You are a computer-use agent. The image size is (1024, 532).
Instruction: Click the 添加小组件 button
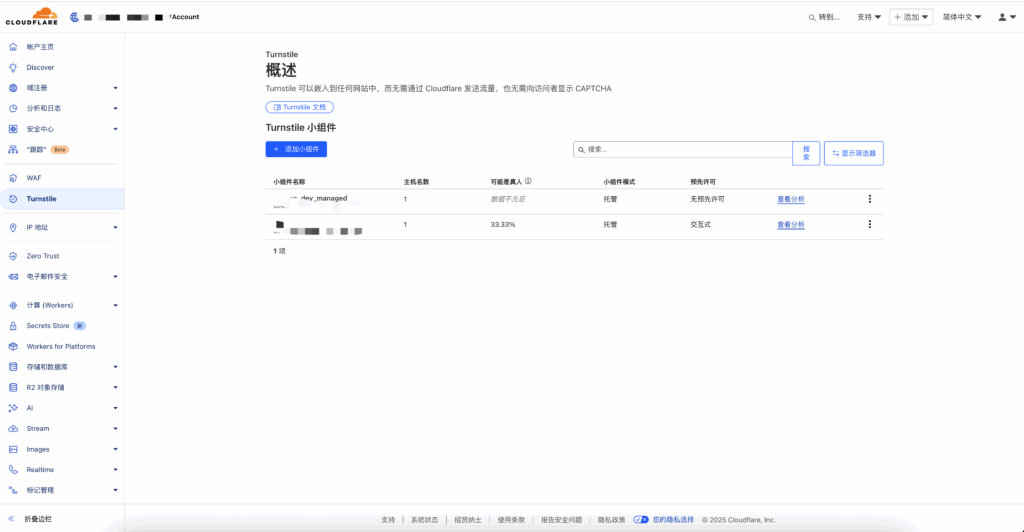point(296,149)
